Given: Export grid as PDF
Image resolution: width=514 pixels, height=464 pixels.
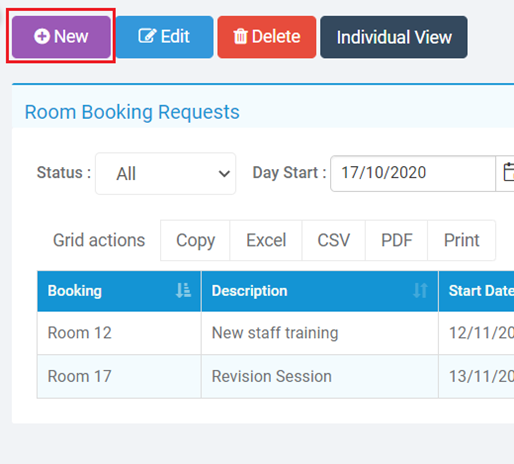Looking at the screenshot, I should [397, 240].
